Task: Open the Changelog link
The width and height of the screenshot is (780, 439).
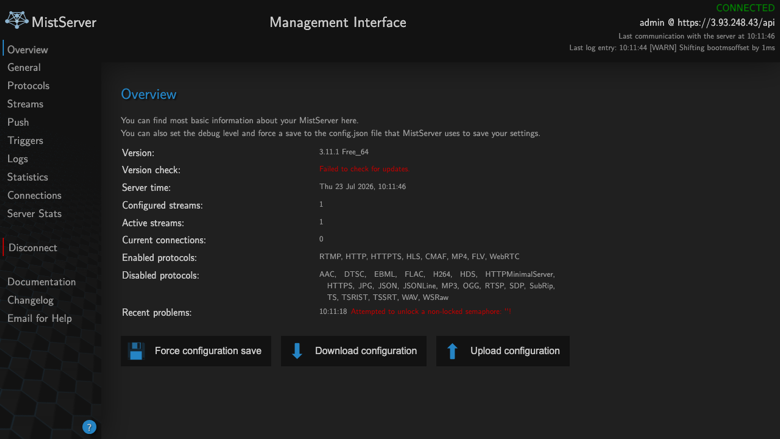Action: tap(30, 300)
